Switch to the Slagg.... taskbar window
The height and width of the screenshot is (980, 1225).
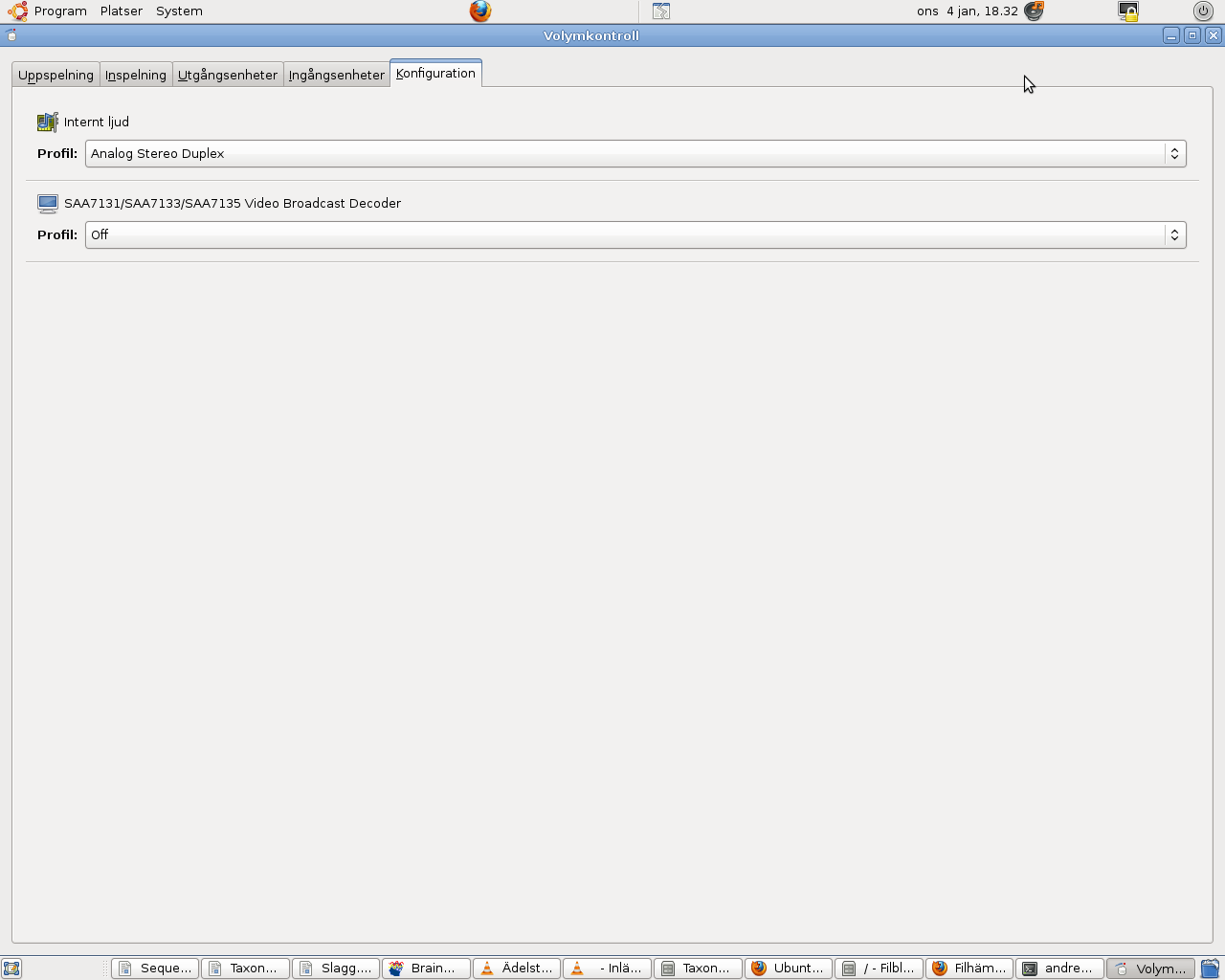(x=336, y=969)
